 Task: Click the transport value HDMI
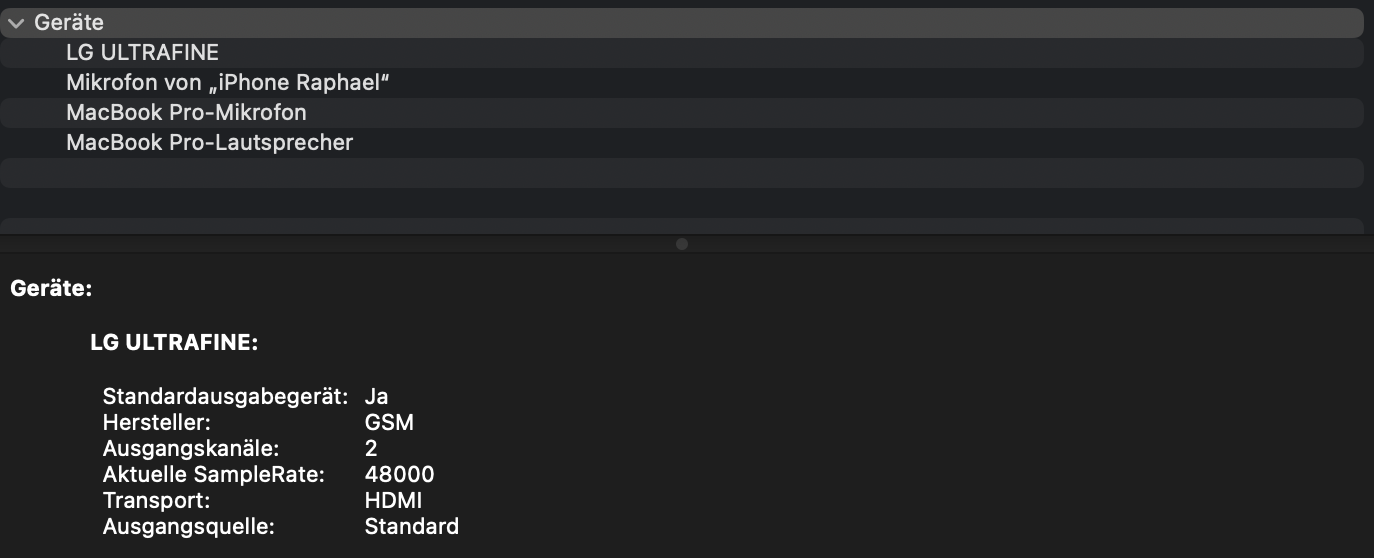tap(392, 500)
